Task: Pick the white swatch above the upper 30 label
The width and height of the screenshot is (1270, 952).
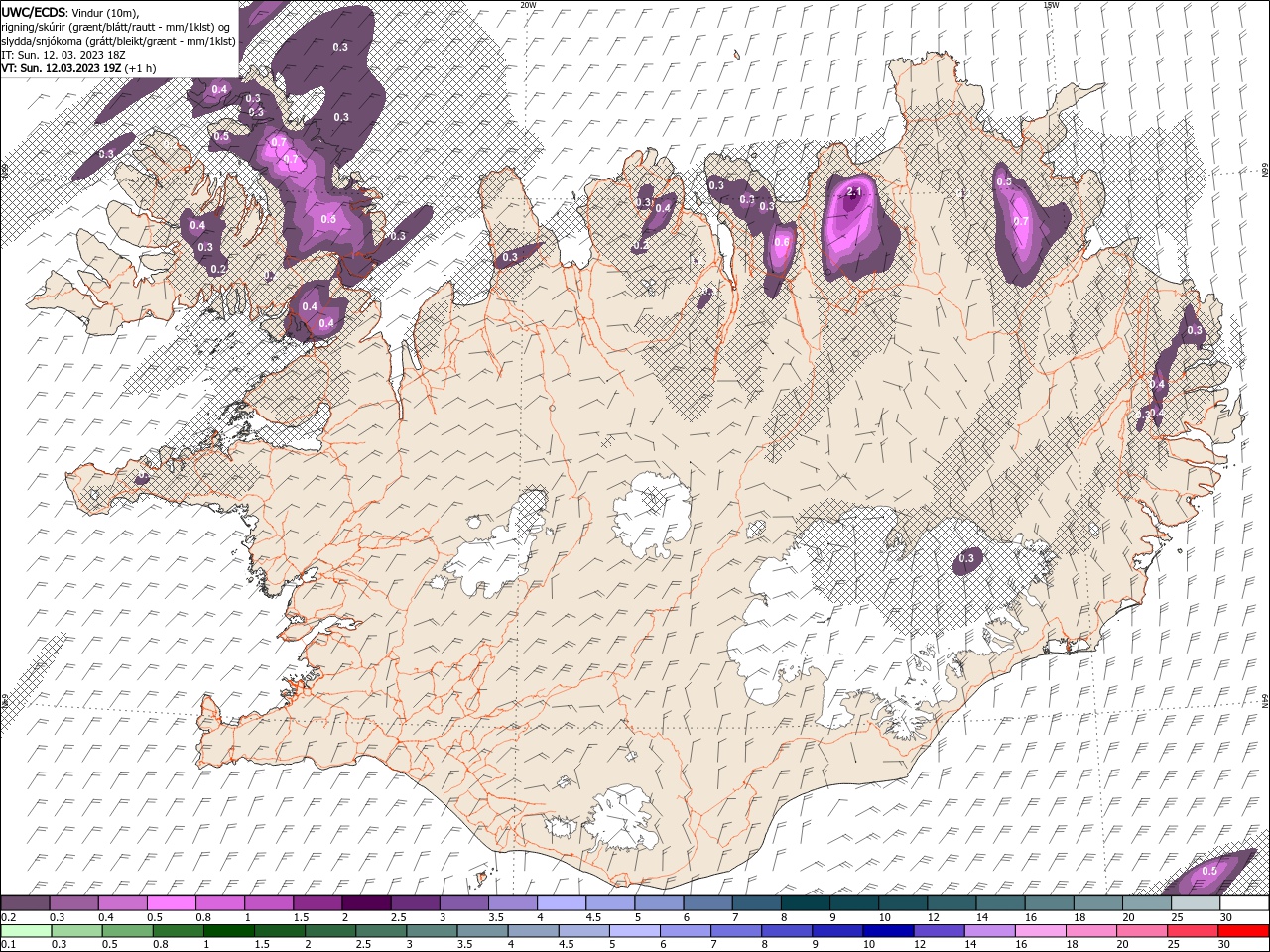Action: tap(1244, 903)
